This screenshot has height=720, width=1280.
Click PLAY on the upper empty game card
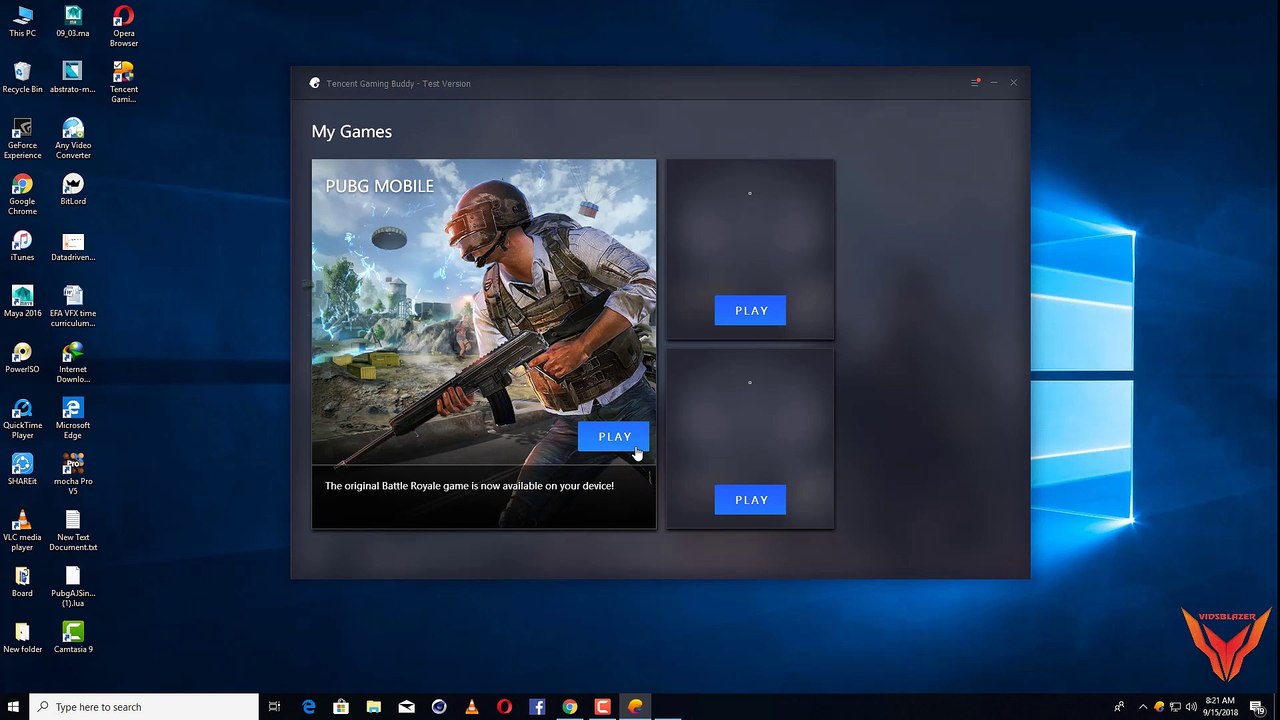pos(750,310)
